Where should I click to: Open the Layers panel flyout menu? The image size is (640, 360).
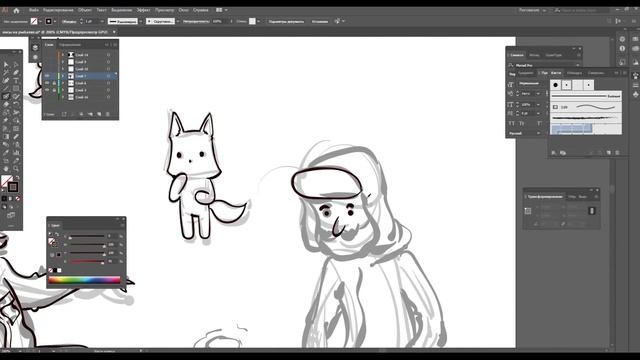coord(116,44)
